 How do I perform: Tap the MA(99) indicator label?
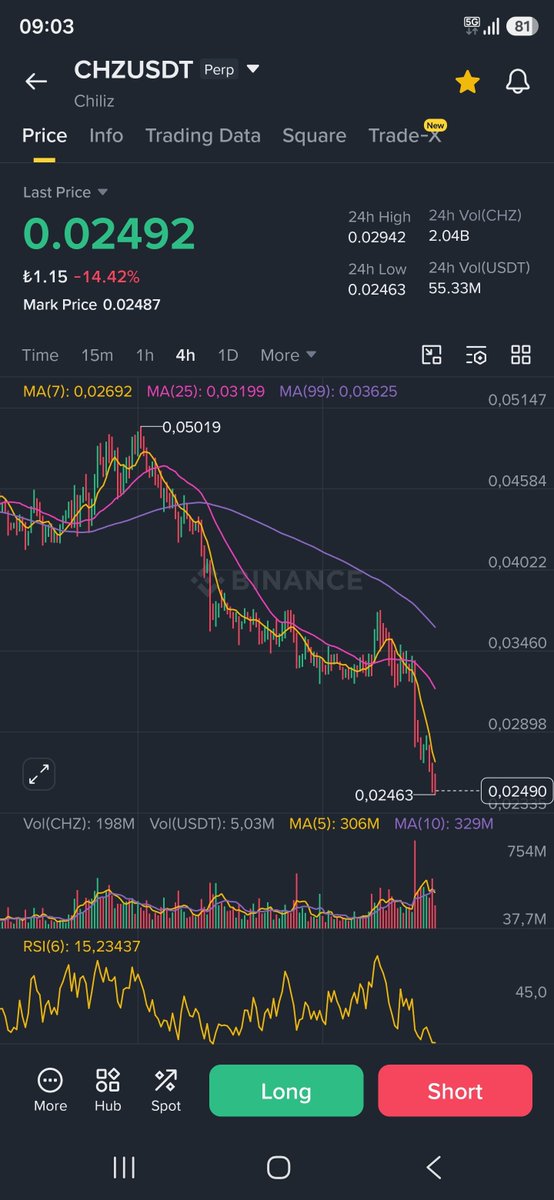[x=338, y=392]
